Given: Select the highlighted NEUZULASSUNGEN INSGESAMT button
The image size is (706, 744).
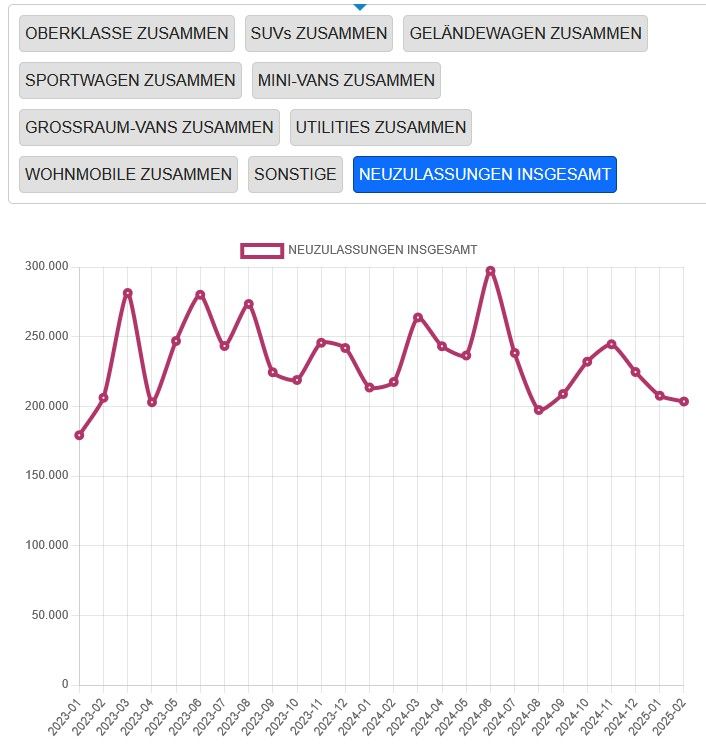Looking at the screenshot, I should (485, 174).
